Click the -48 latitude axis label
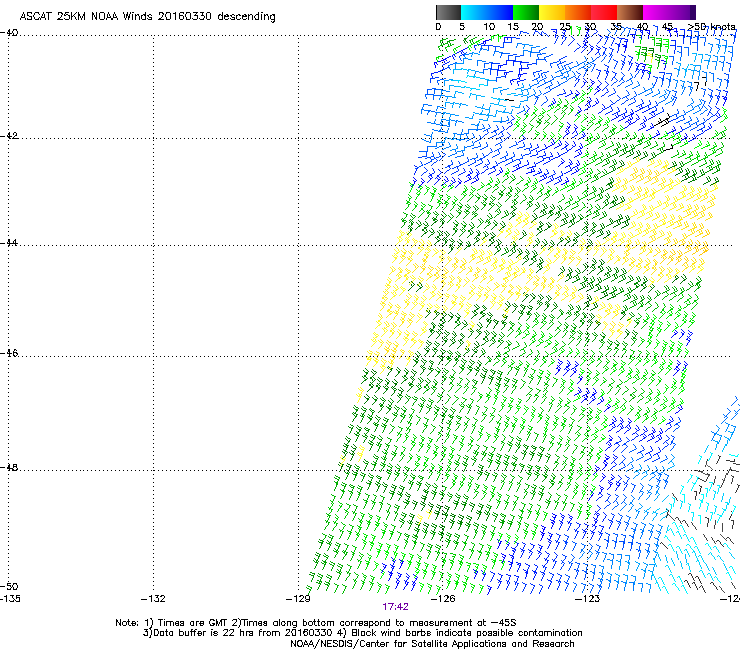 9,467
